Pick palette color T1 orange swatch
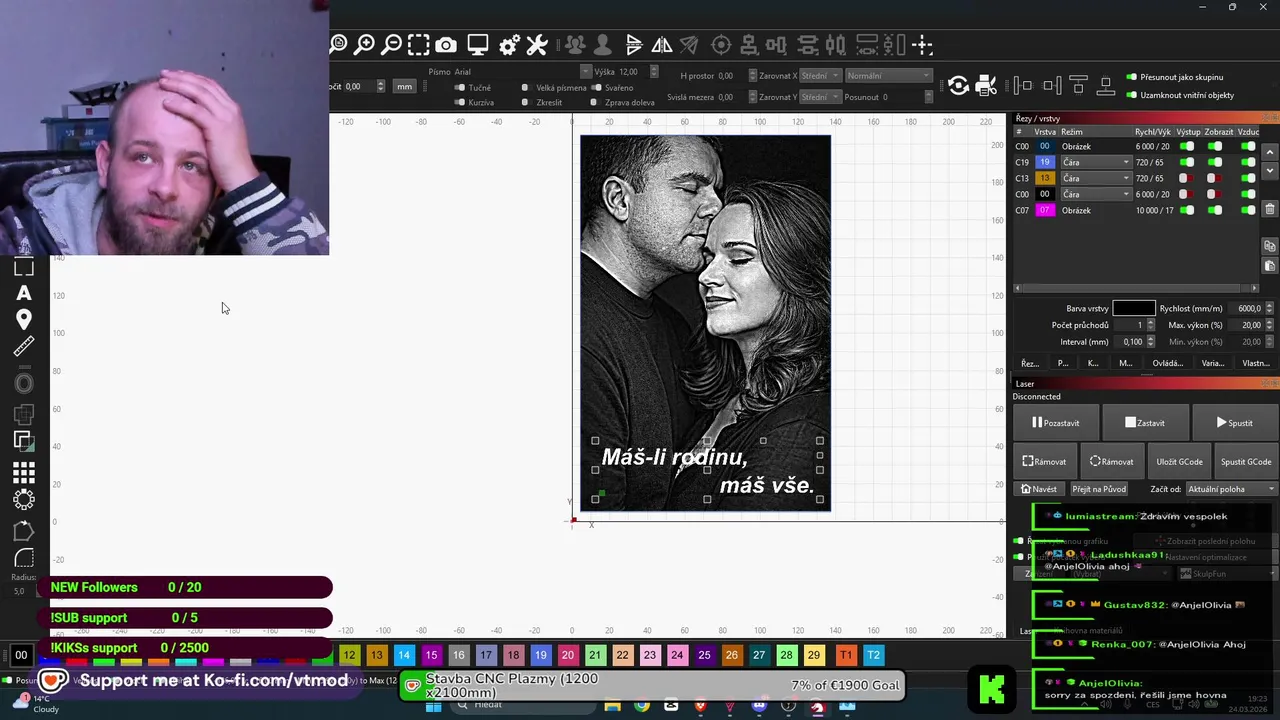1280x720 pixels. tap(846, 655)
